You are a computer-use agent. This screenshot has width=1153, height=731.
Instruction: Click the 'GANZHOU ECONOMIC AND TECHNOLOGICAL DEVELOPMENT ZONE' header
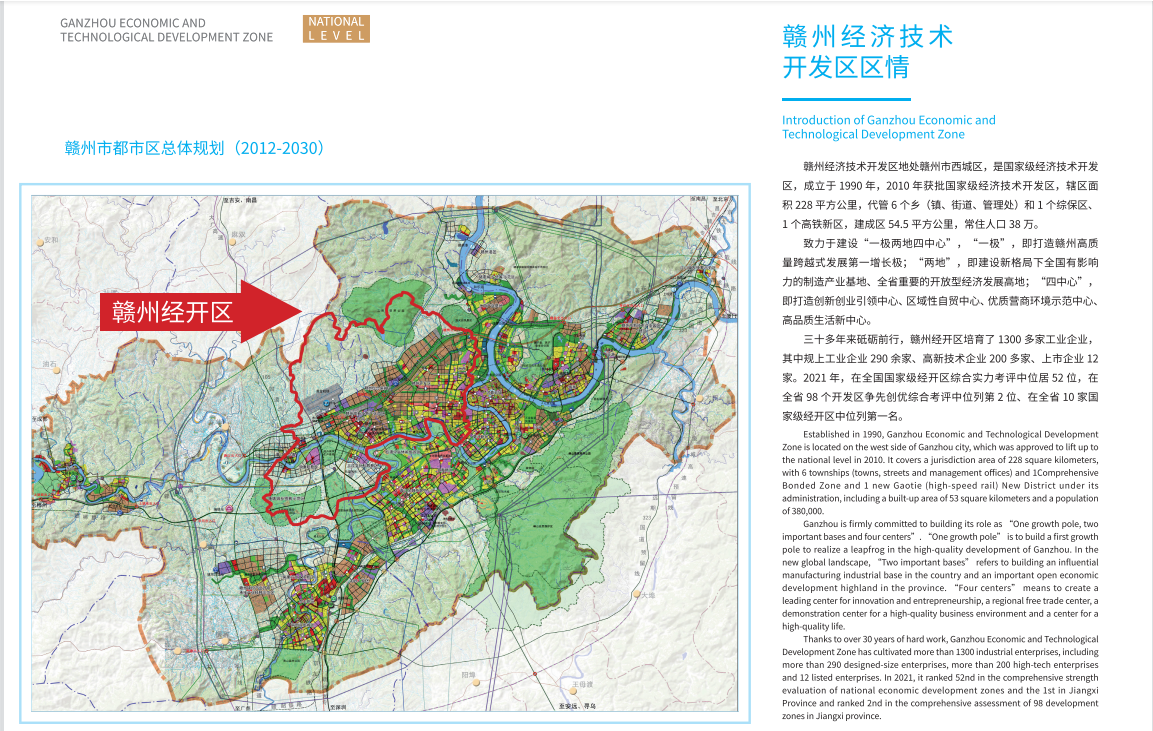pyautogui.click(x=166, y=30)
